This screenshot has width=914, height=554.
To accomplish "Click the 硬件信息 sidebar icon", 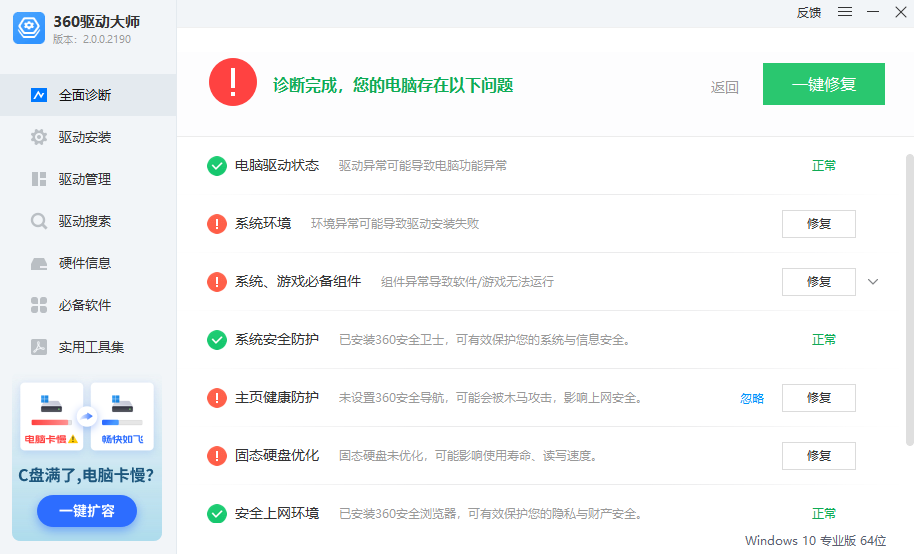I will [39, 264].
